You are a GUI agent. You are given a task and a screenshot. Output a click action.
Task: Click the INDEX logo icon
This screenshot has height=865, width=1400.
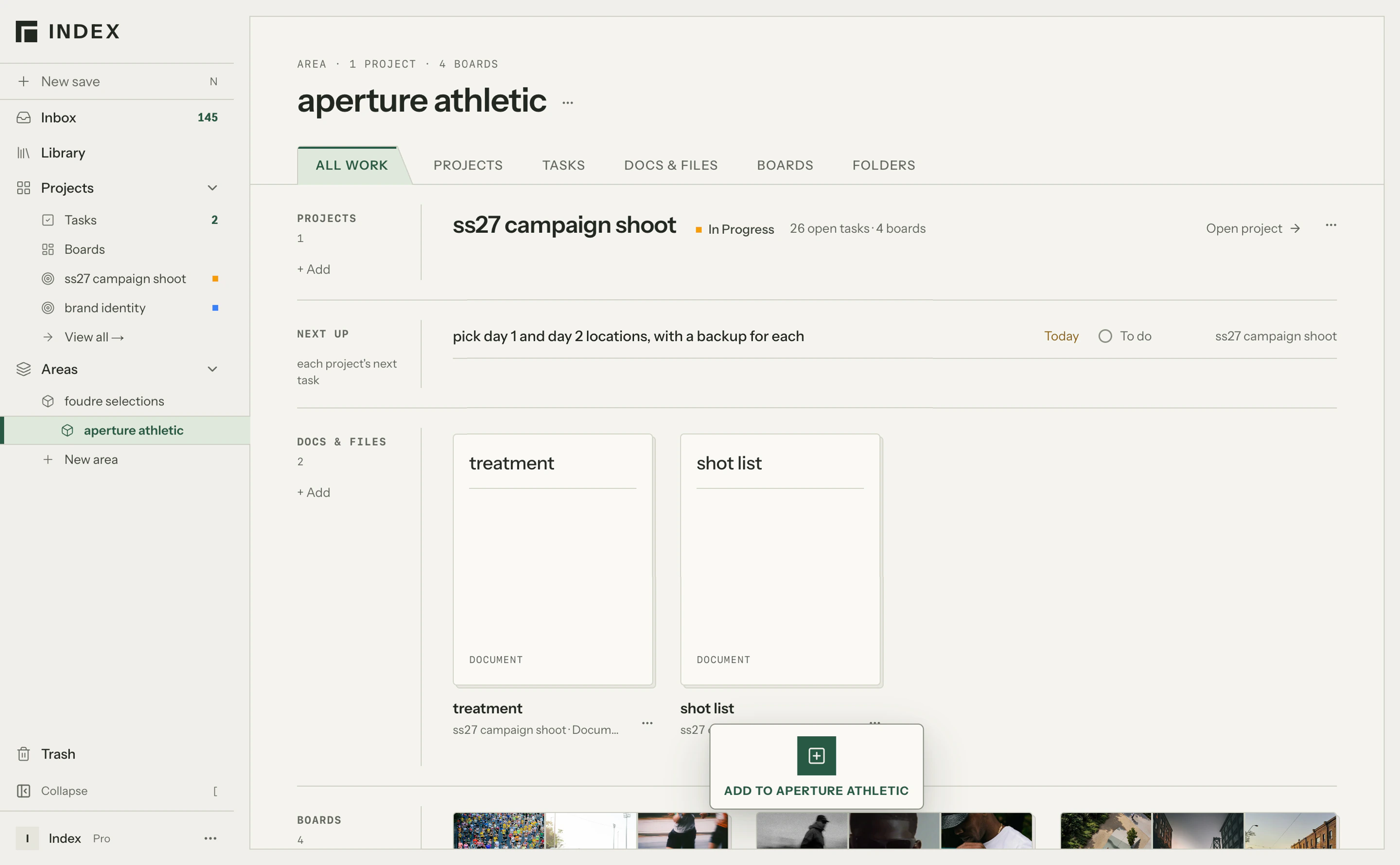(x=26, y=32)
